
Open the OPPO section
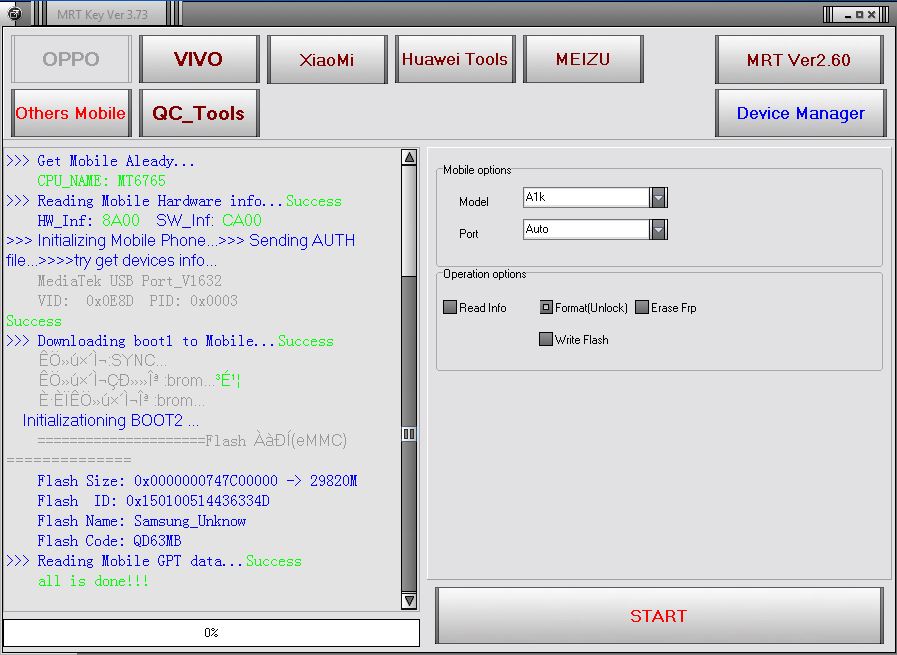click(x=71, y=59)
